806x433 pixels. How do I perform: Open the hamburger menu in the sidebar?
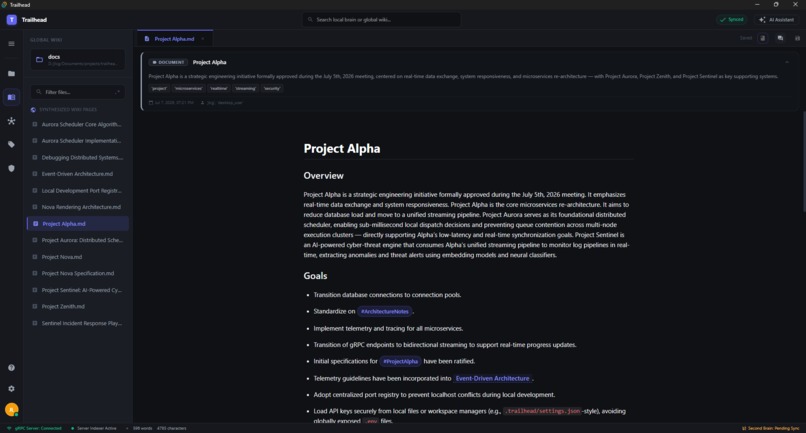[11, 44]
